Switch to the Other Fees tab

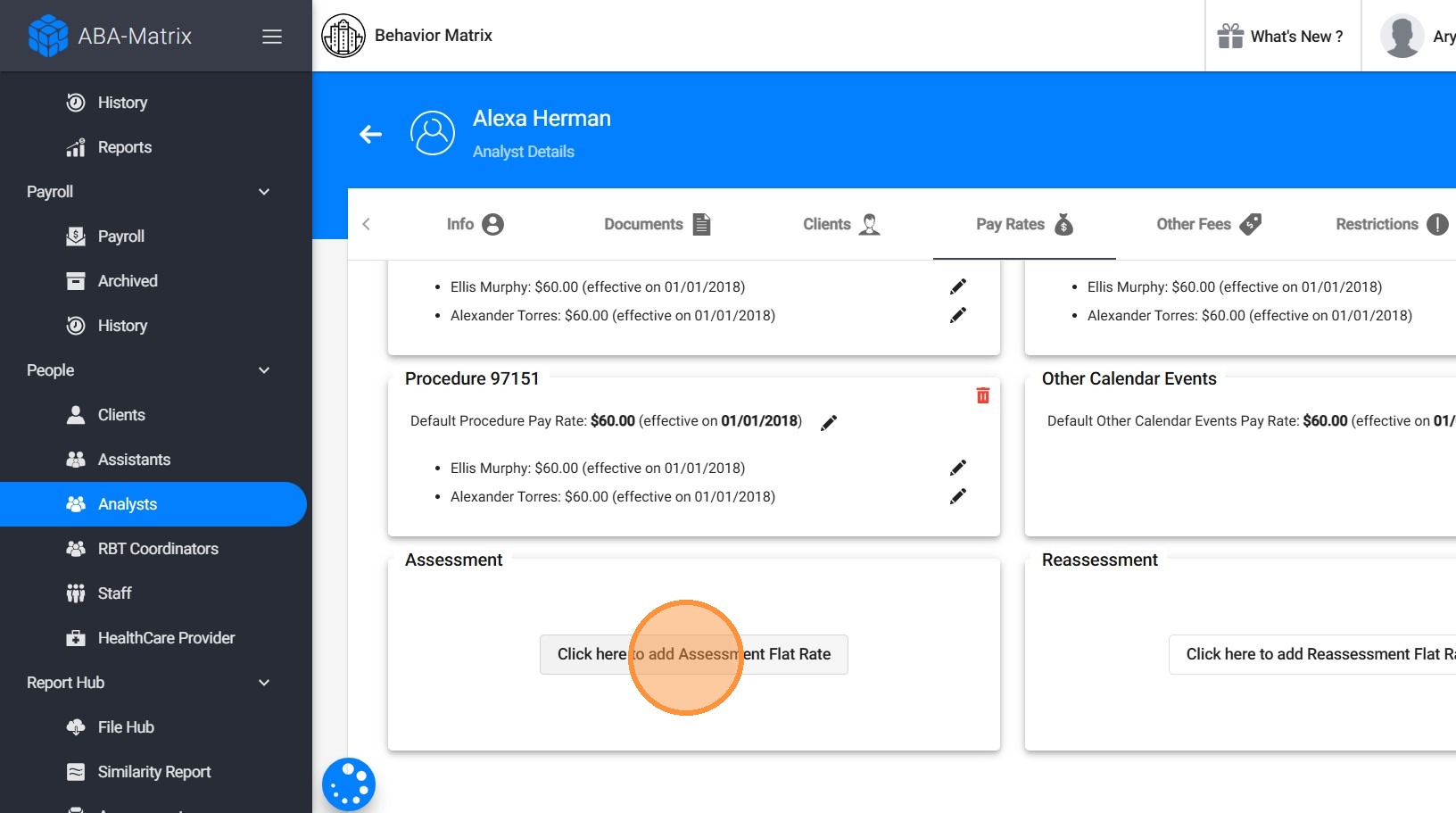1208,224
